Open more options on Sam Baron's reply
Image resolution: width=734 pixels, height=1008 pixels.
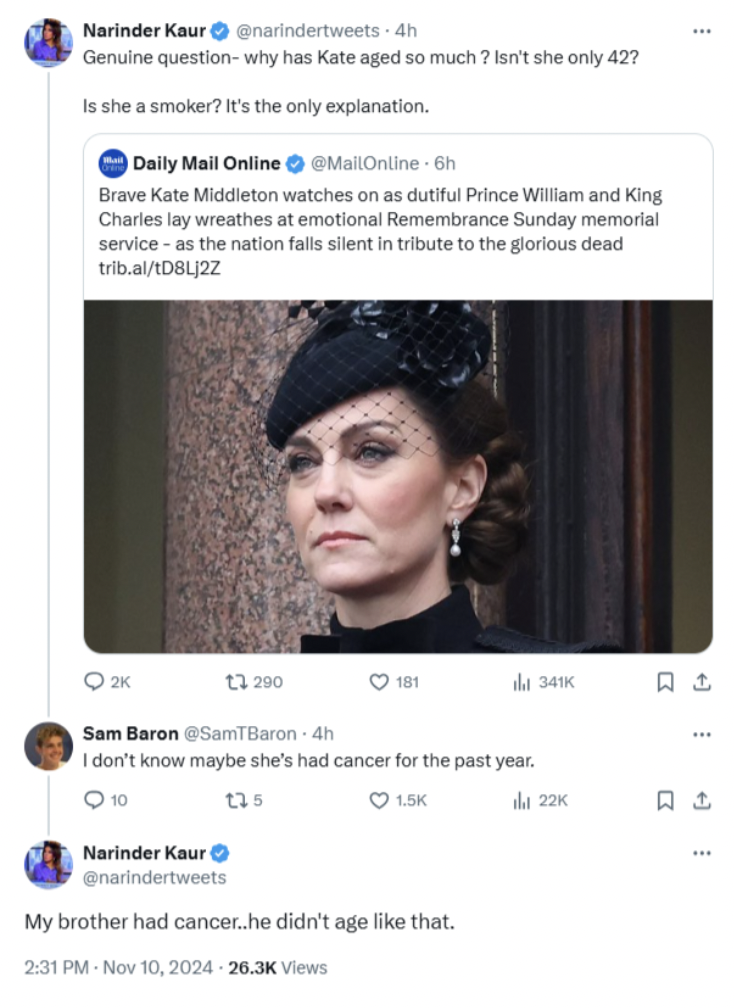(x=702, y=734)
